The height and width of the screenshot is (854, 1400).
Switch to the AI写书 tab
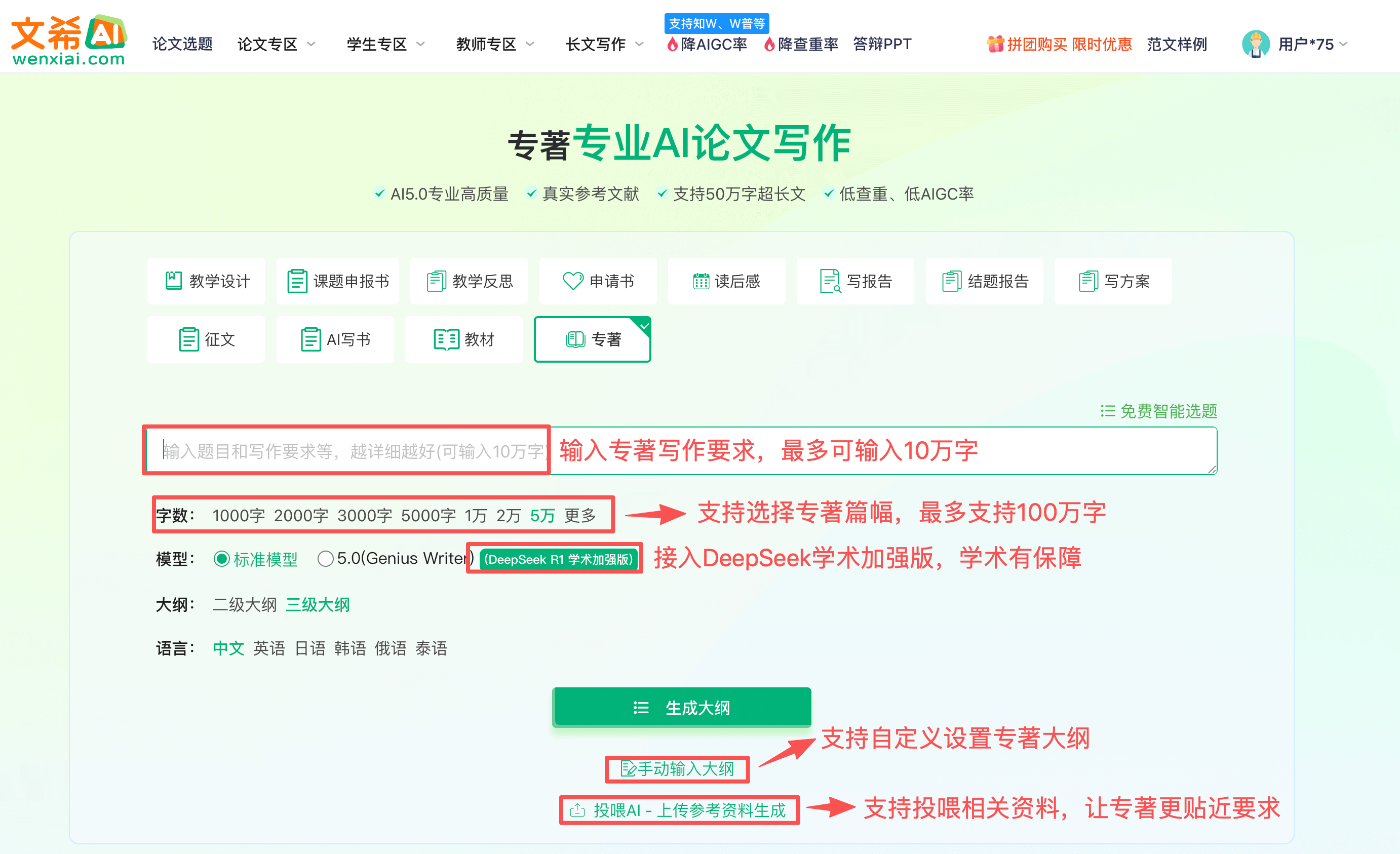(335, 339)
